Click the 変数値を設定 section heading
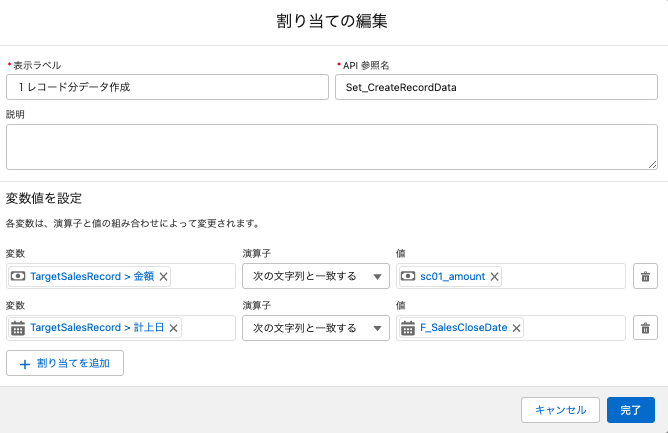Screen dimensions: 668x433 point(44,198)
